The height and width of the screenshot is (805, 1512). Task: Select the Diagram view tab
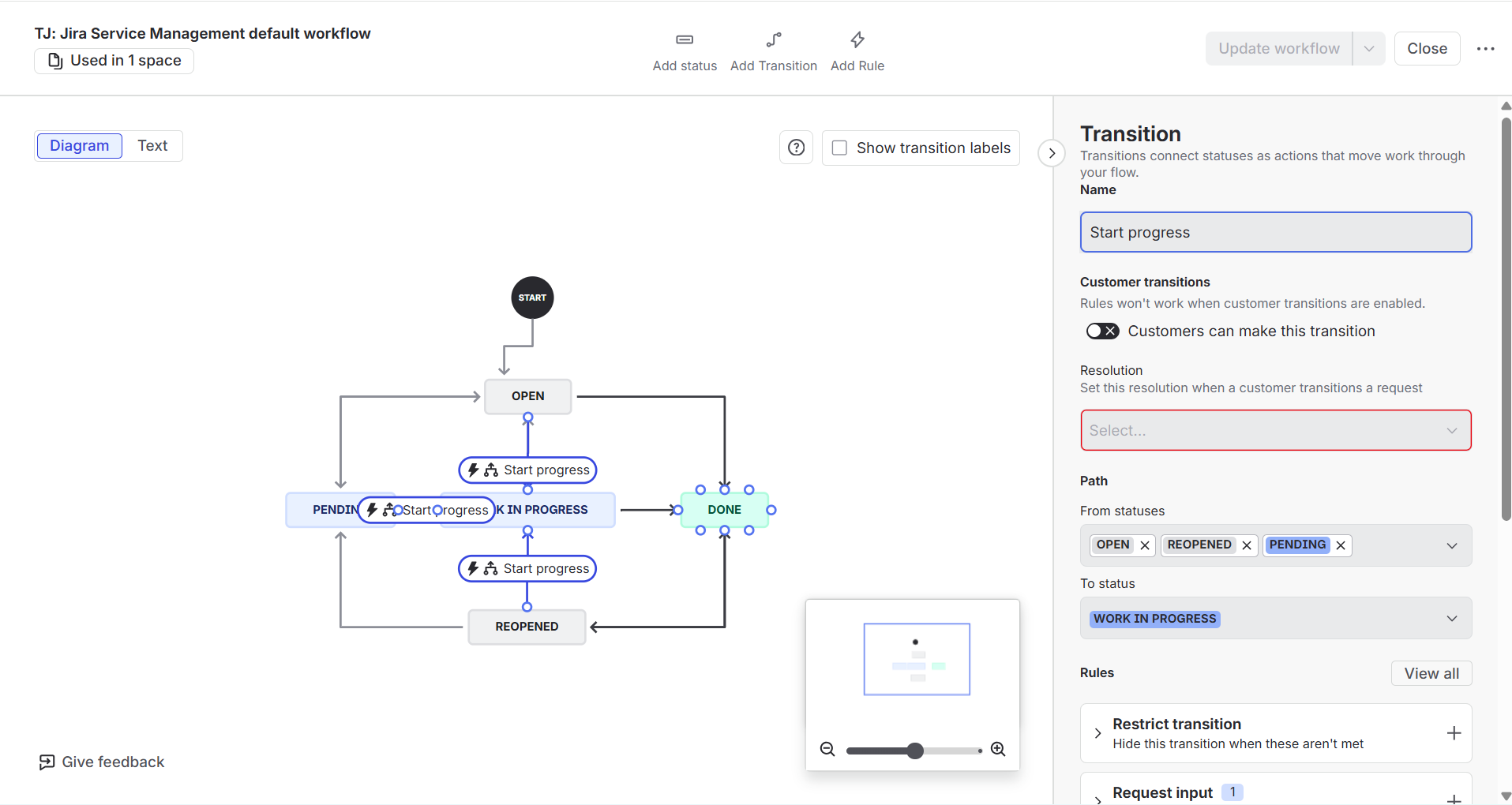click(80, 146)
